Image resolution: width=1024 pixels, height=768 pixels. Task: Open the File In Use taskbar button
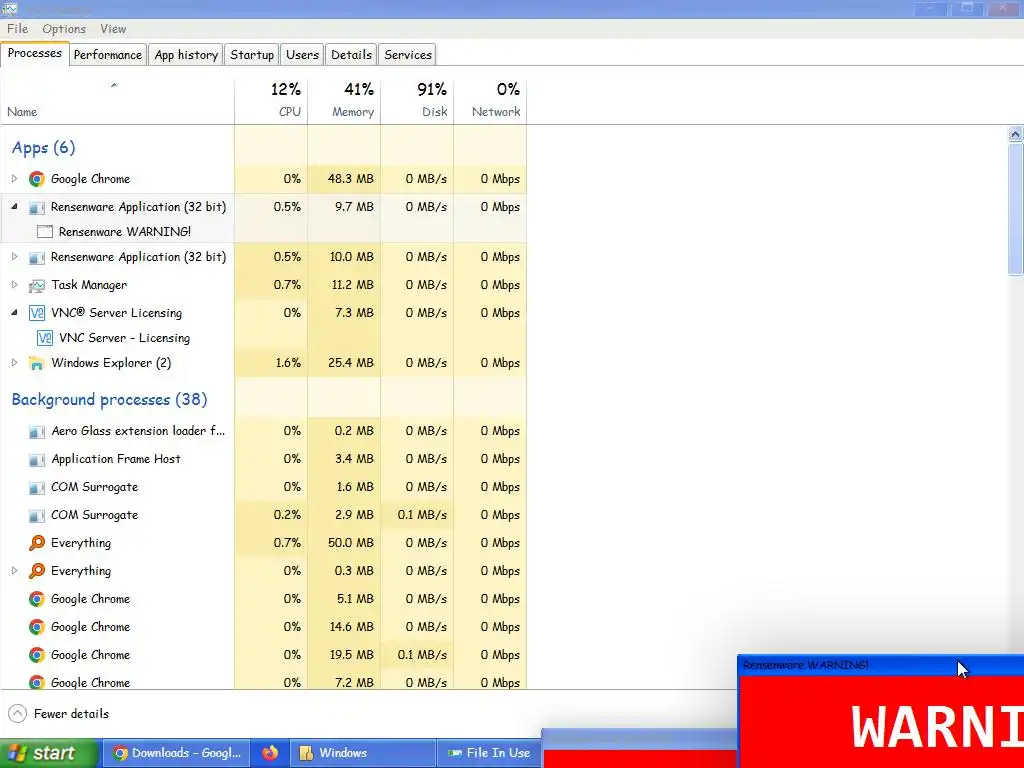pyautogui.click(x=489, y=753)
